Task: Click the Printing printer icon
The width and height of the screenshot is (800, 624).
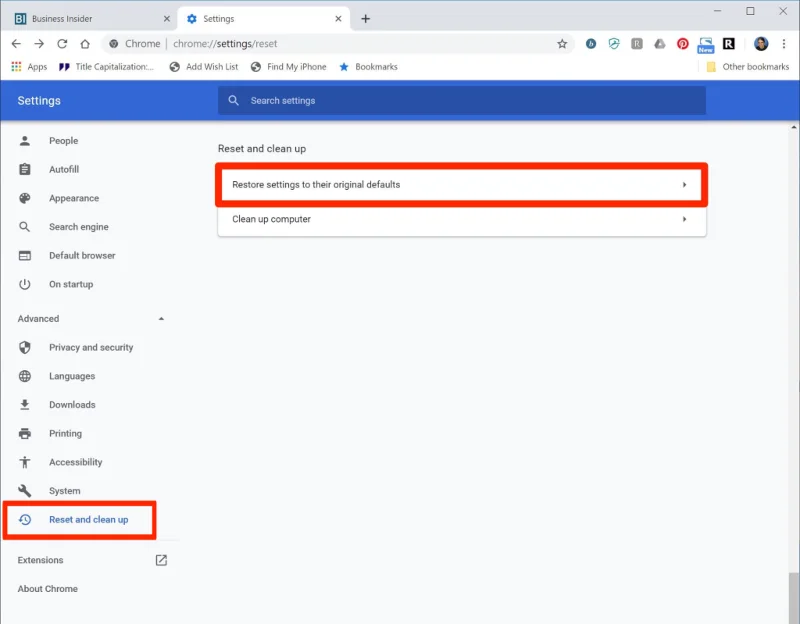Action: 24,434
